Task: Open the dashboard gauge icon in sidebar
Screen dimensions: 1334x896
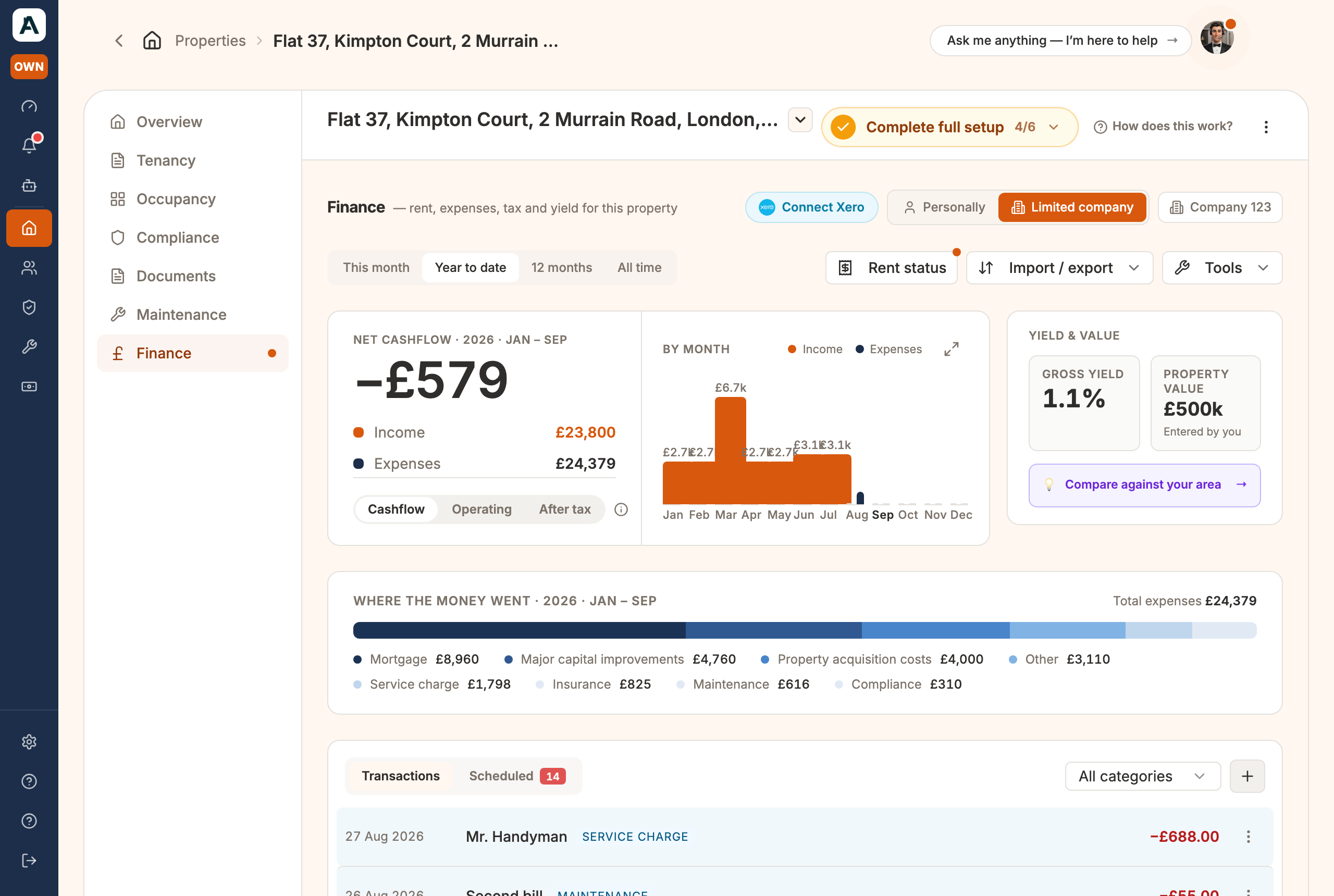Action: click(29, 106)
